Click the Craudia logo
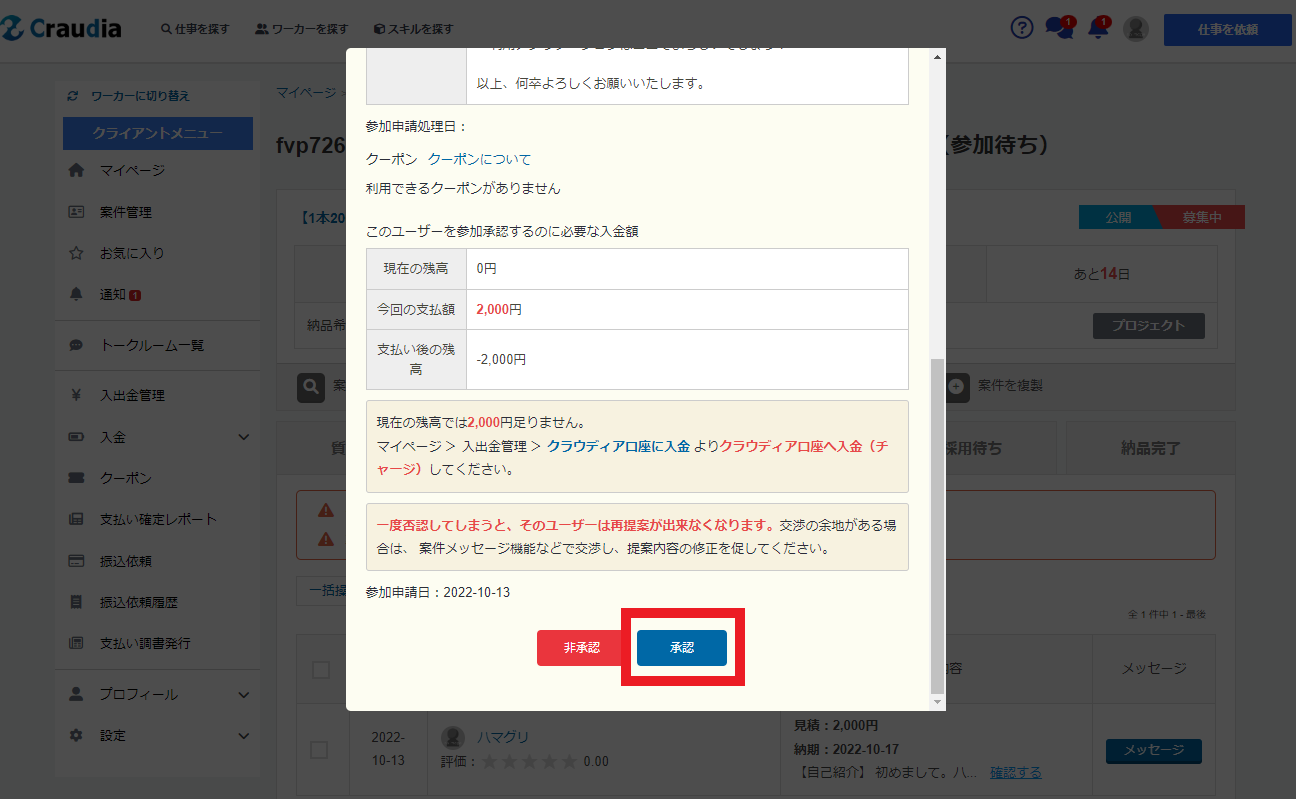This screenshot has width=1296, height=799. (62, 29)
